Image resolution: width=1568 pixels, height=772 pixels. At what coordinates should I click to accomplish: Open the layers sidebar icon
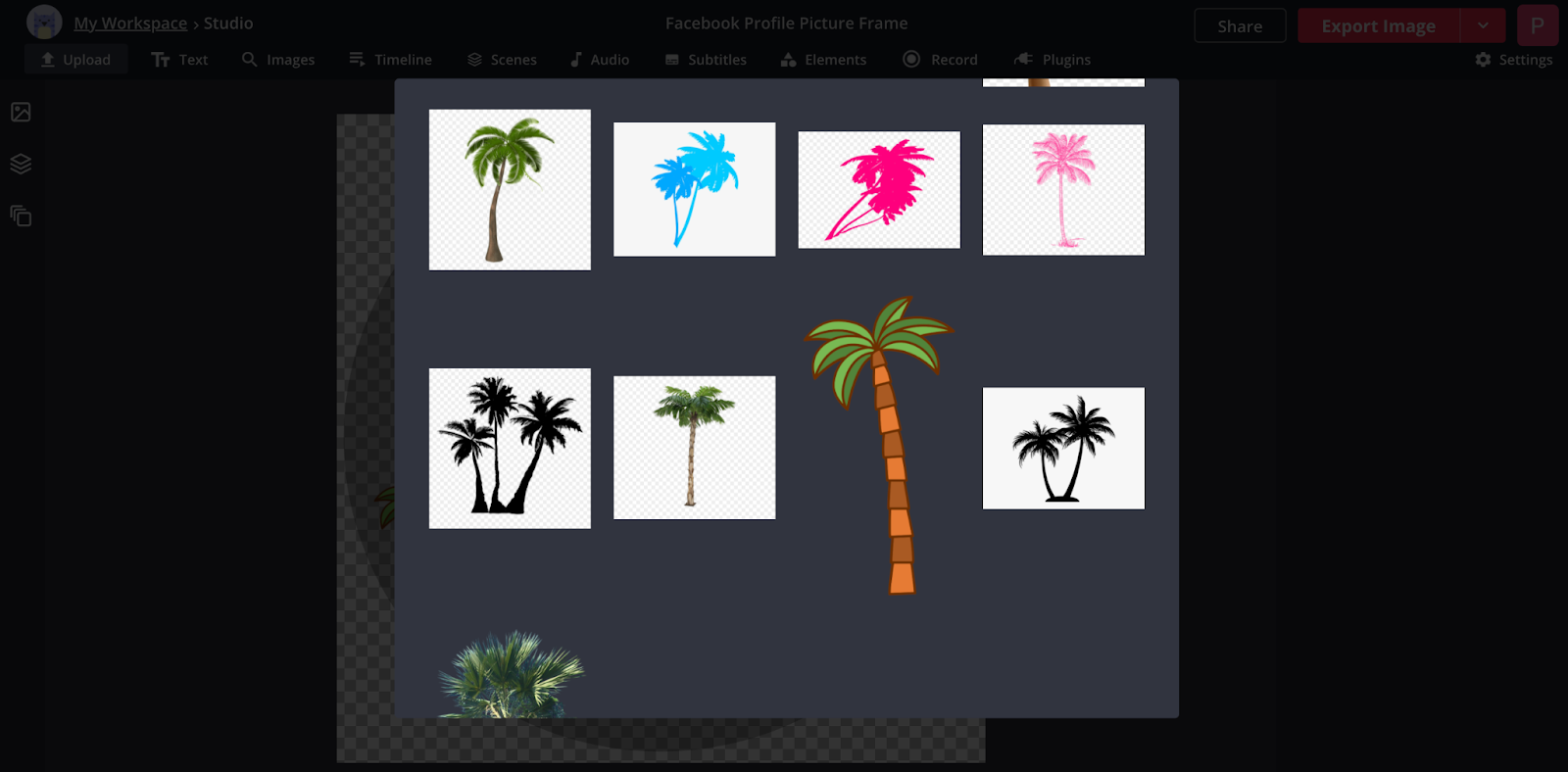coord(21,164)
